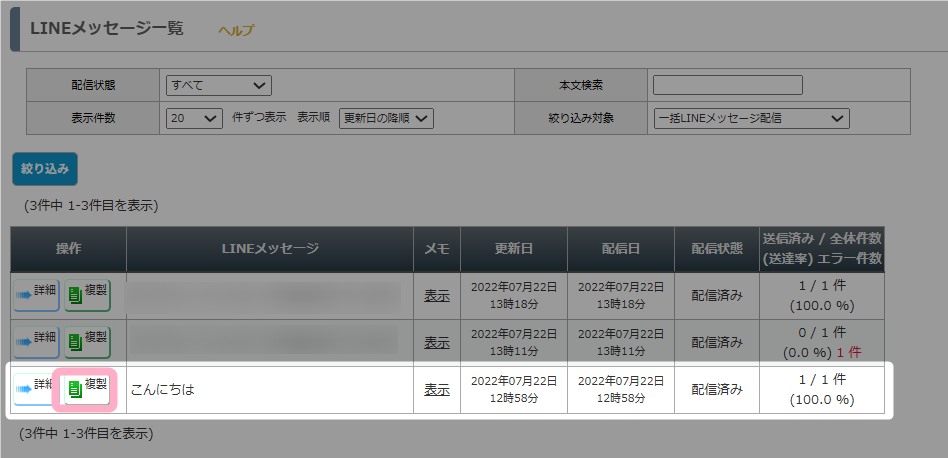The width and height of the screenshot is (948, 458).
Task: Open the 表示件数 dropdown showing 20
Action: pos(193,118)
